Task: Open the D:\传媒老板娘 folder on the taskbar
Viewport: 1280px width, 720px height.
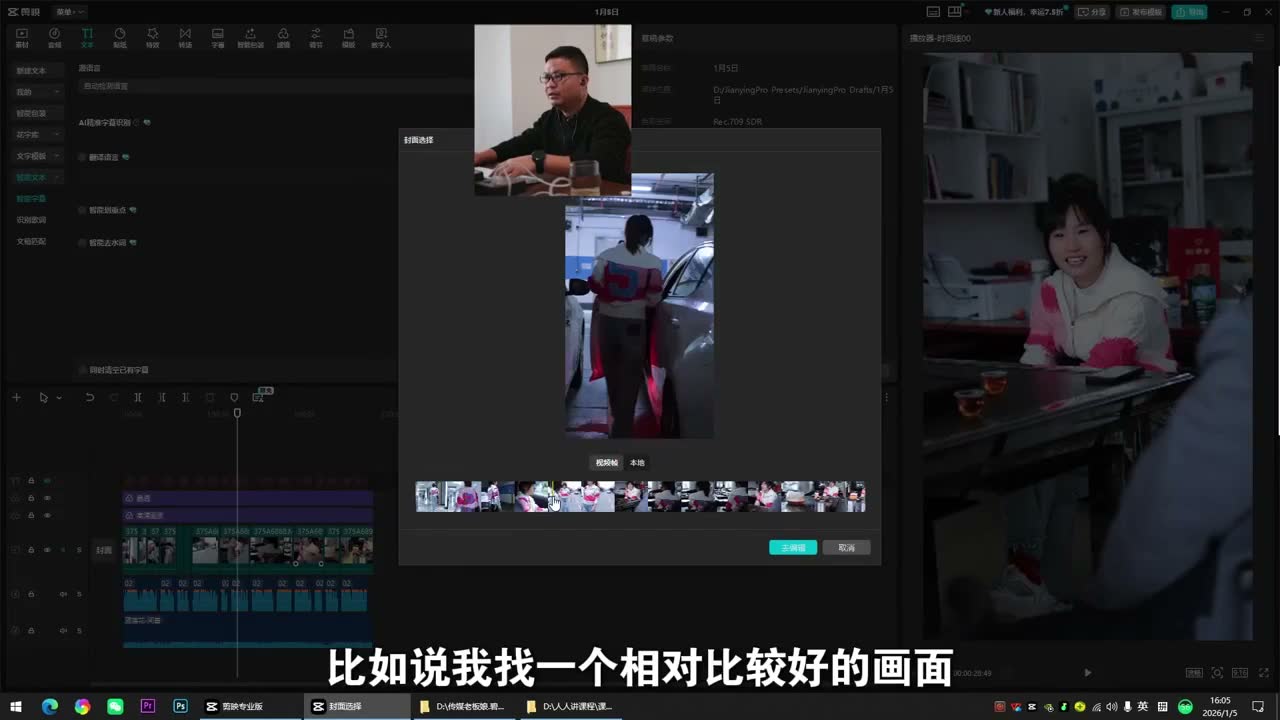Action: [x=464, y=706]
